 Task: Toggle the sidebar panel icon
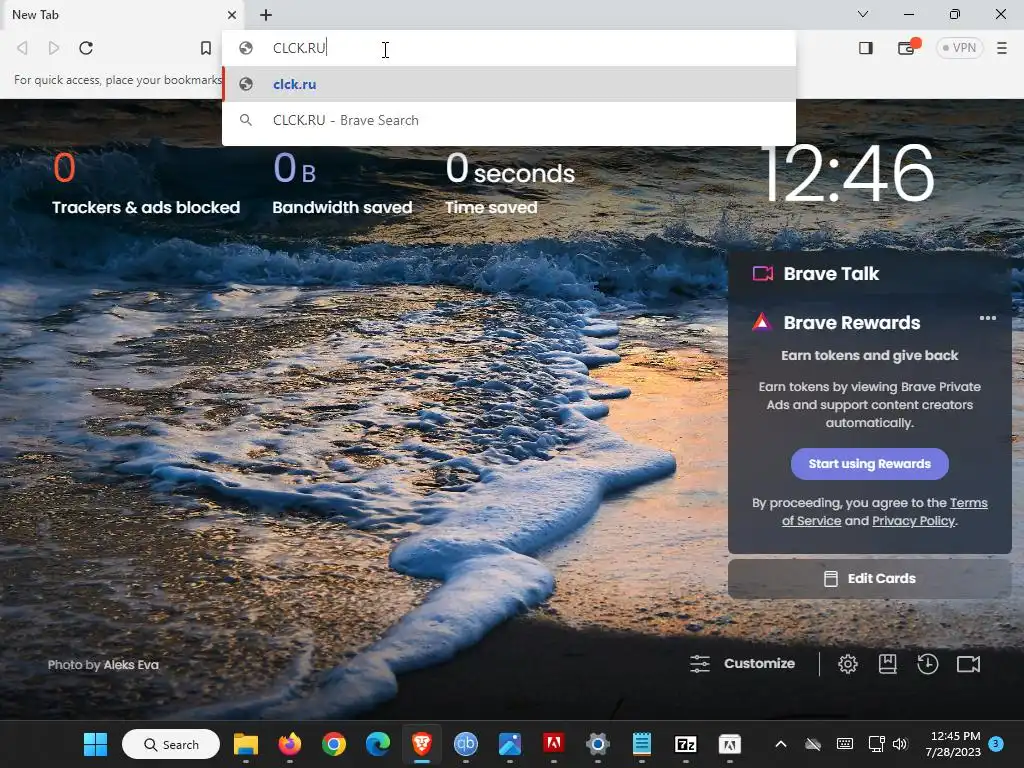pos(866,48)
